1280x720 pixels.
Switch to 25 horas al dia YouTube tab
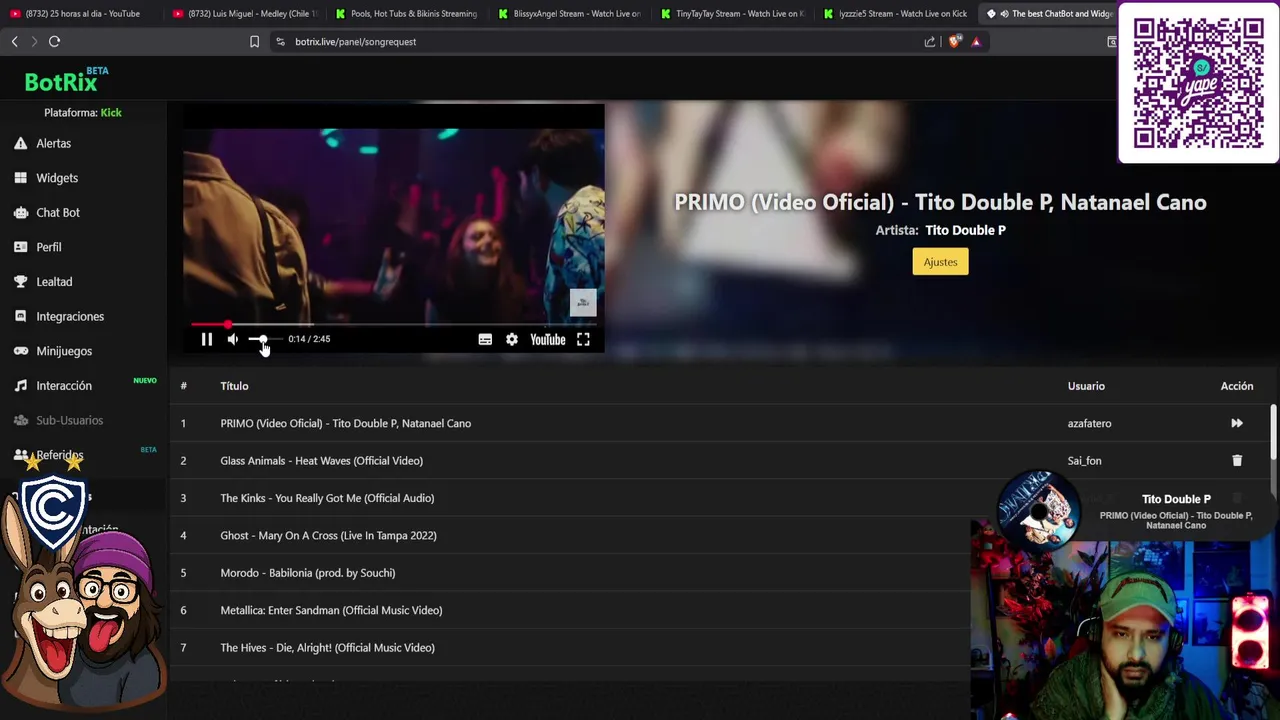(82, 14)
